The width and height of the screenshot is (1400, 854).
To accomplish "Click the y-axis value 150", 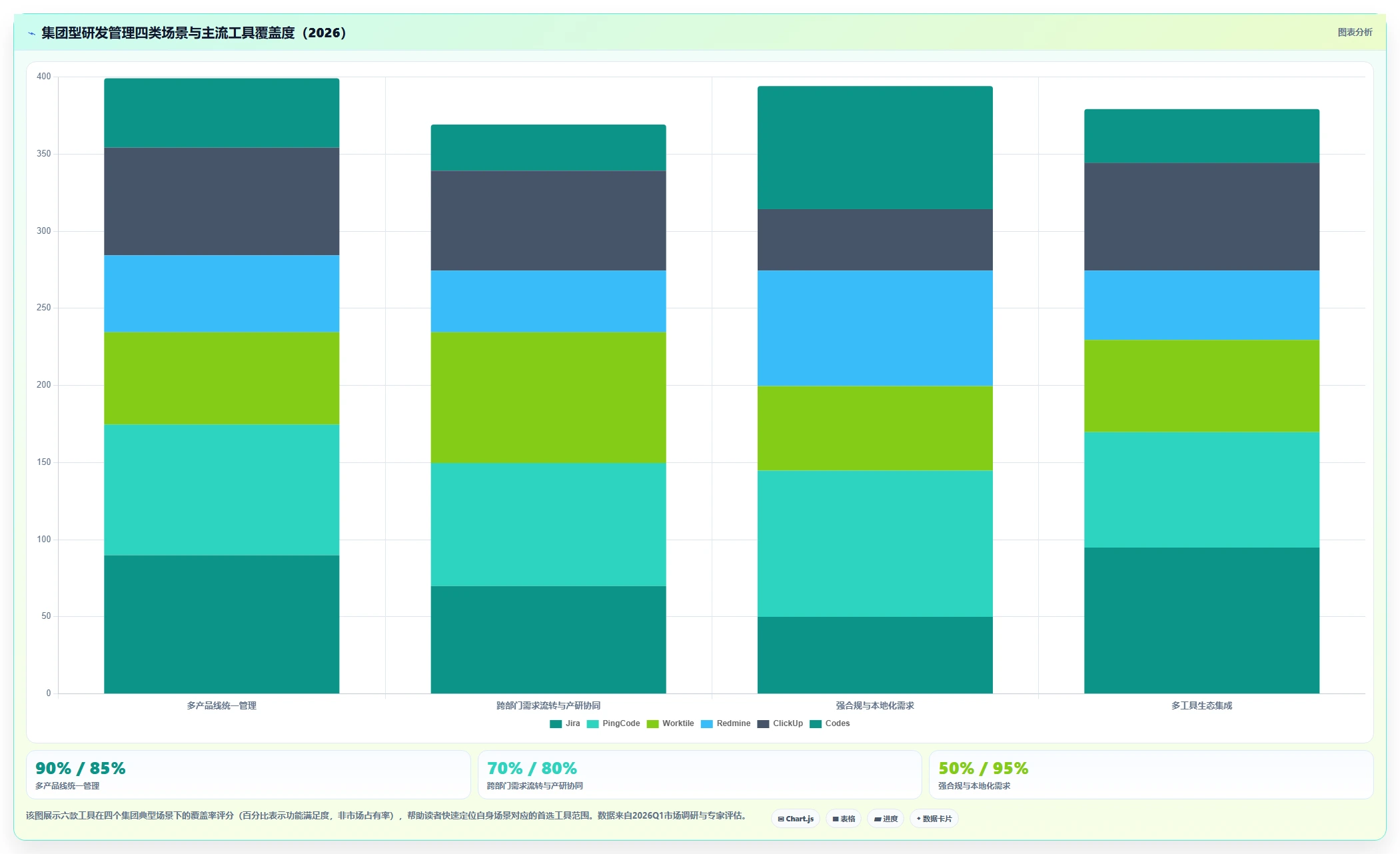I will (43, 462).
